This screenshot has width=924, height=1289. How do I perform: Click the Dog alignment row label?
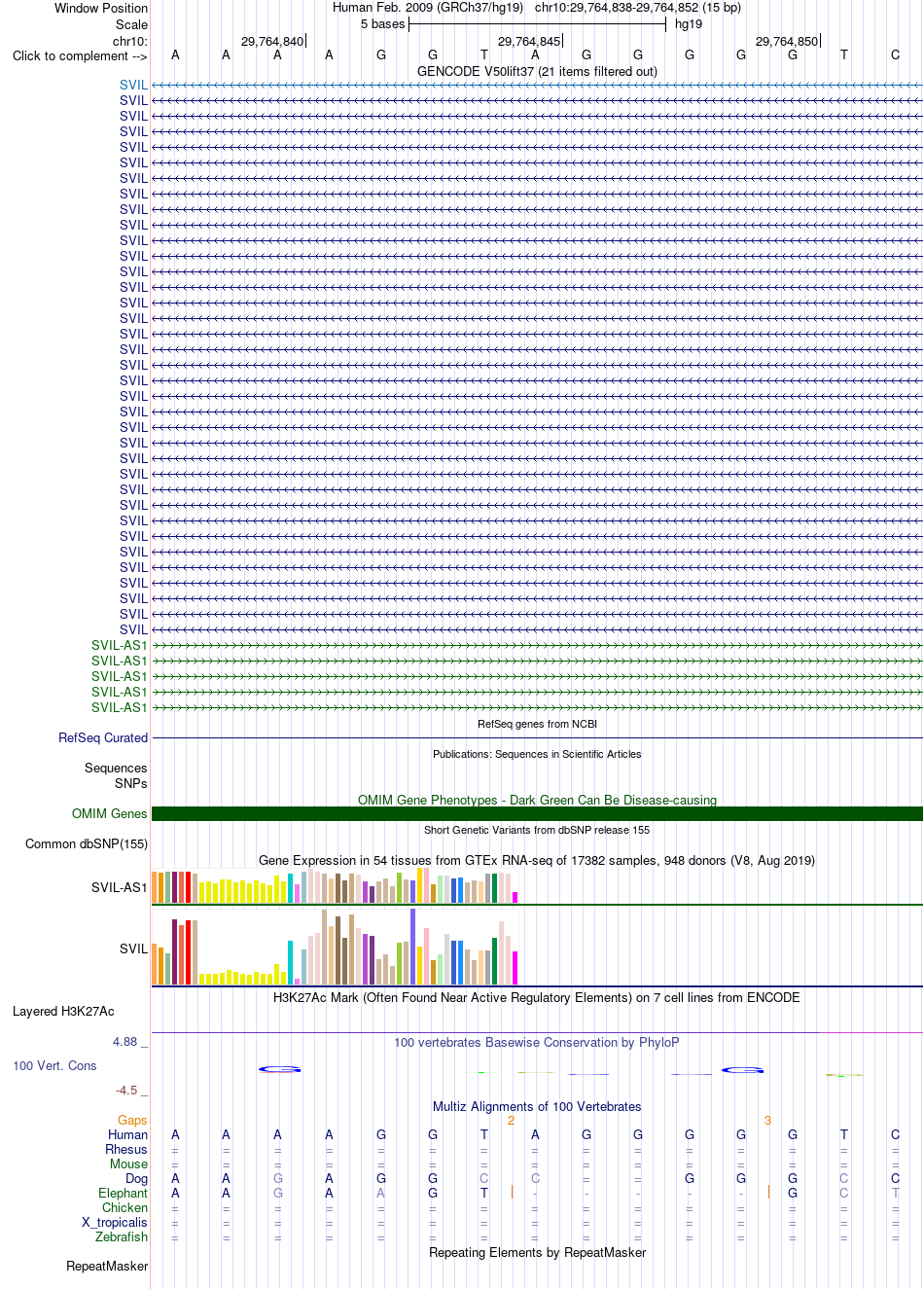136,1178
